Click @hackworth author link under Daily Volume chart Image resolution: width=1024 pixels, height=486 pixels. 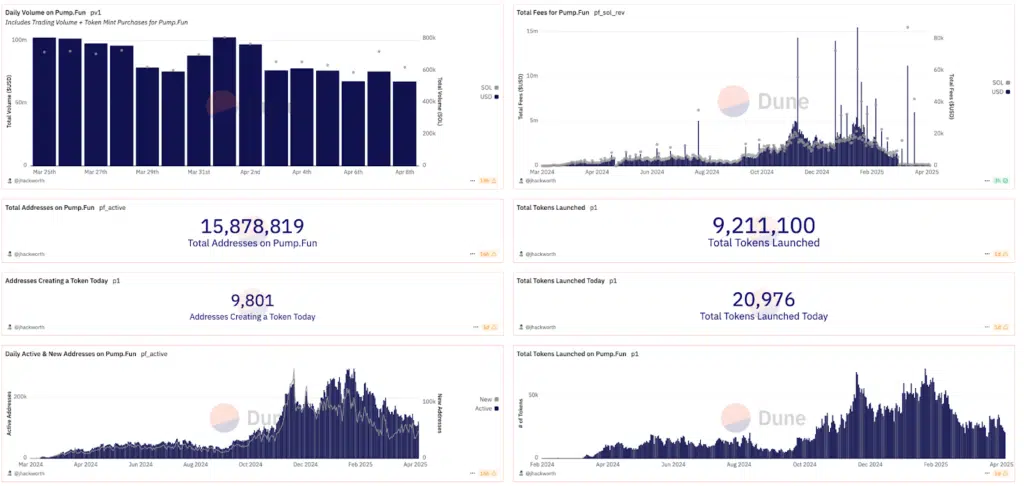pyautogui.click(x=31, y=181)
